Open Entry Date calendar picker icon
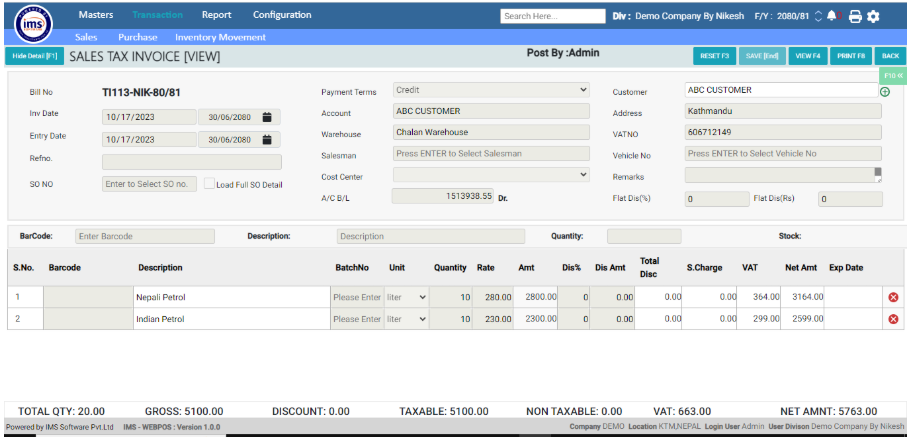The image size is (907, 437). pos(267,139)
